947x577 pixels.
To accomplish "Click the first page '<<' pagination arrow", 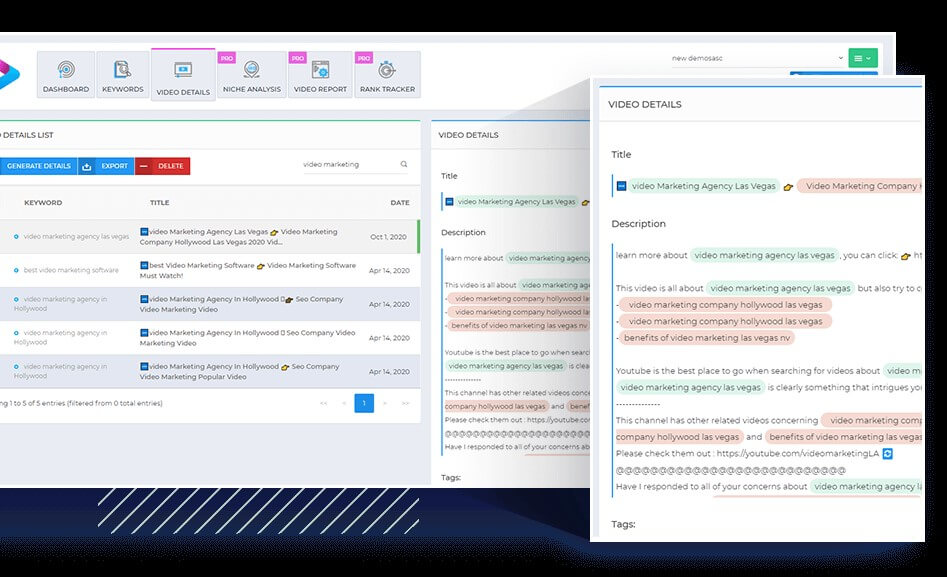I will click(x=324, y=403).
